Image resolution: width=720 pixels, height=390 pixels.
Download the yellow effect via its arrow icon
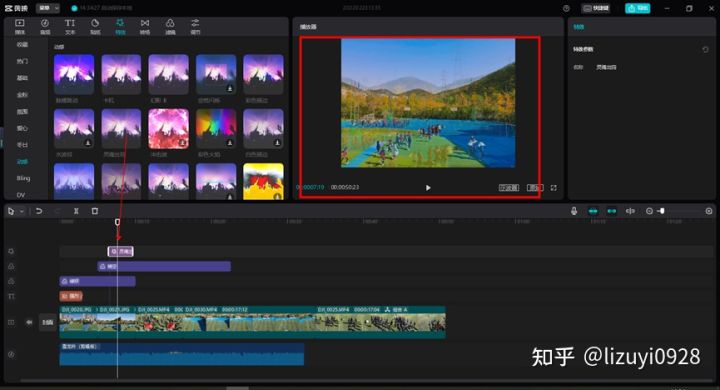[277, 196]
